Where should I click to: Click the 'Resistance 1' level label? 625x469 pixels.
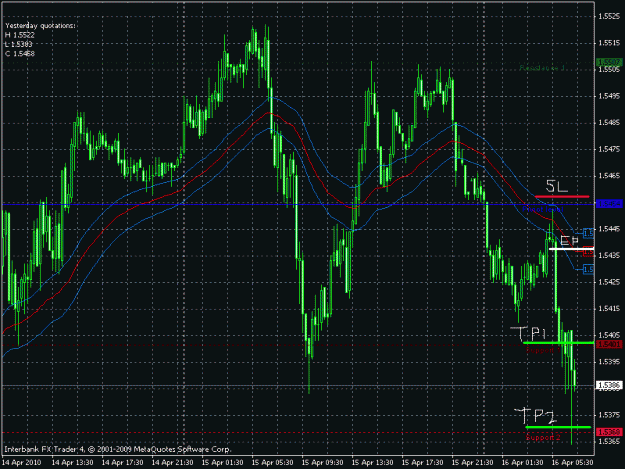[x=542, y=69]
